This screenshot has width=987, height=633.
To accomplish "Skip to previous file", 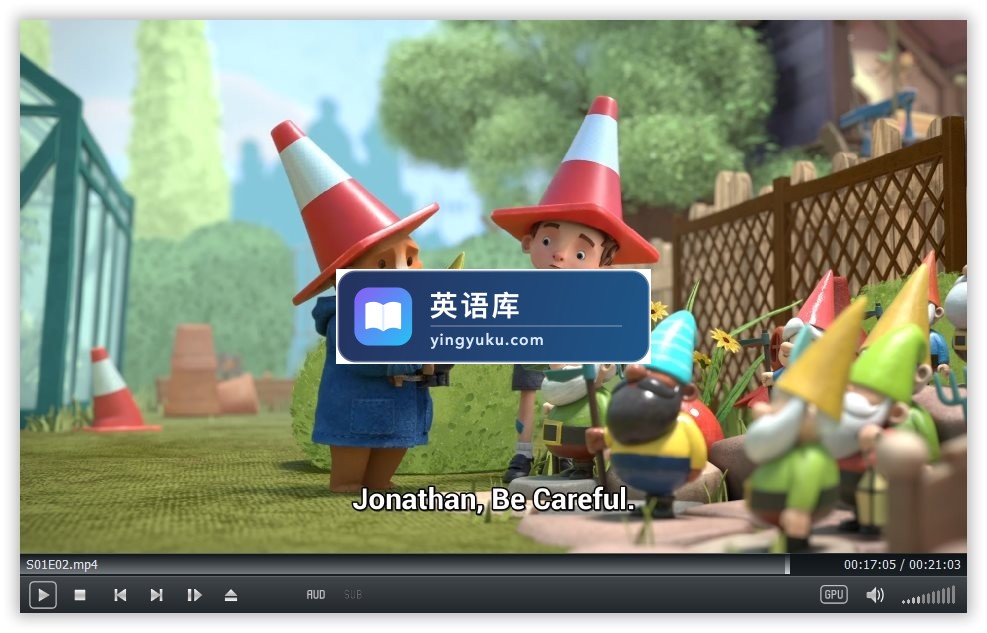I will (x=120, y=595).
